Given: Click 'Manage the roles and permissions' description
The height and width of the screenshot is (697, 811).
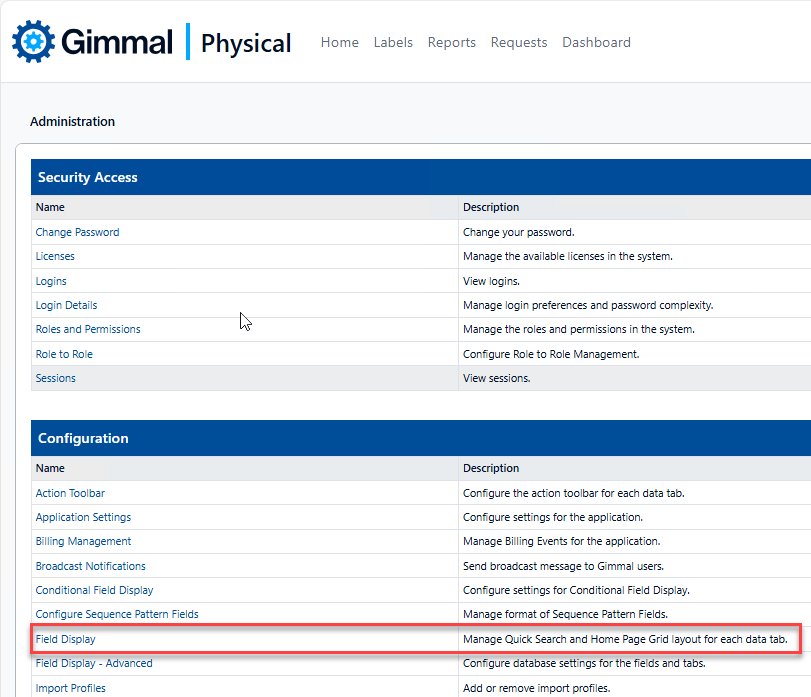Looking at the screenshot, I should tap(579, 329).
